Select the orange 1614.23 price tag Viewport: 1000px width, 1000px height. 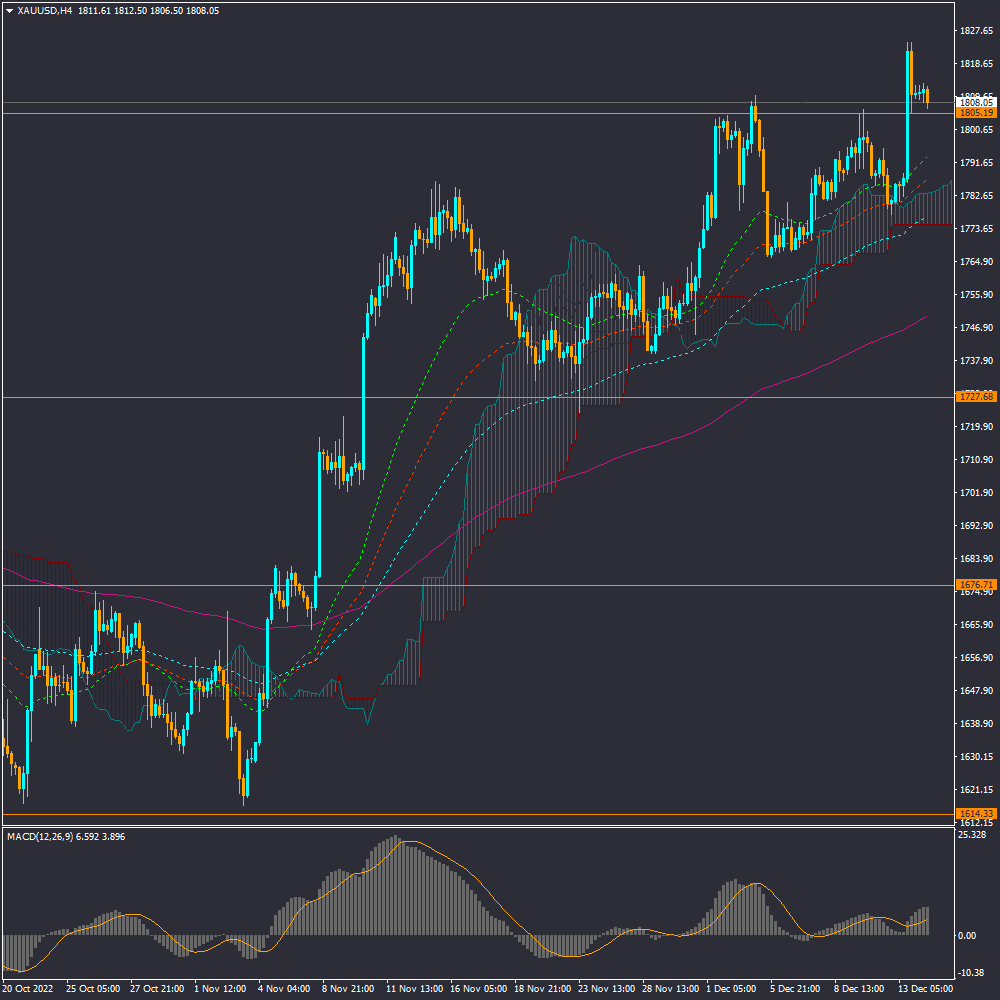[975, 814]
